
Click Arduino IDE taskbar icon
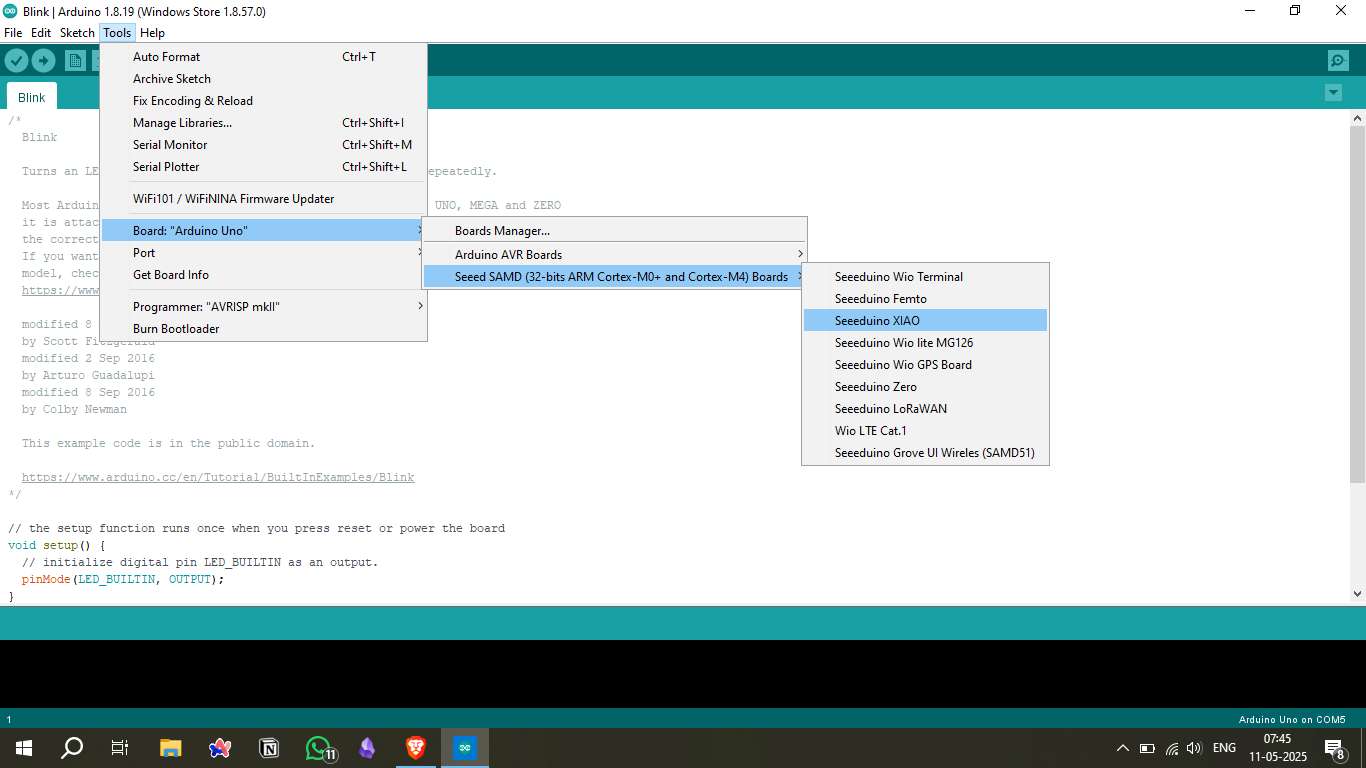pyautogui.click(x=464, y=747)
